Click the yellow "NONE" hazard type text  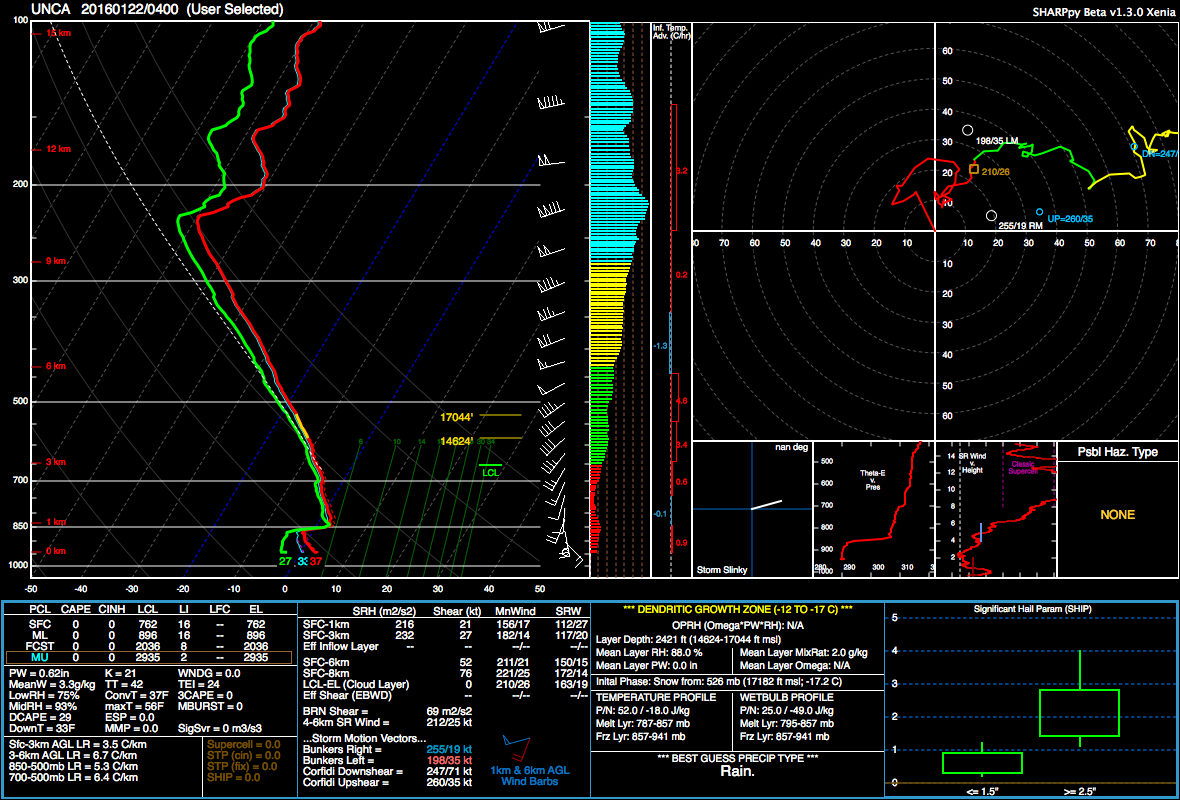[1118, 515]
